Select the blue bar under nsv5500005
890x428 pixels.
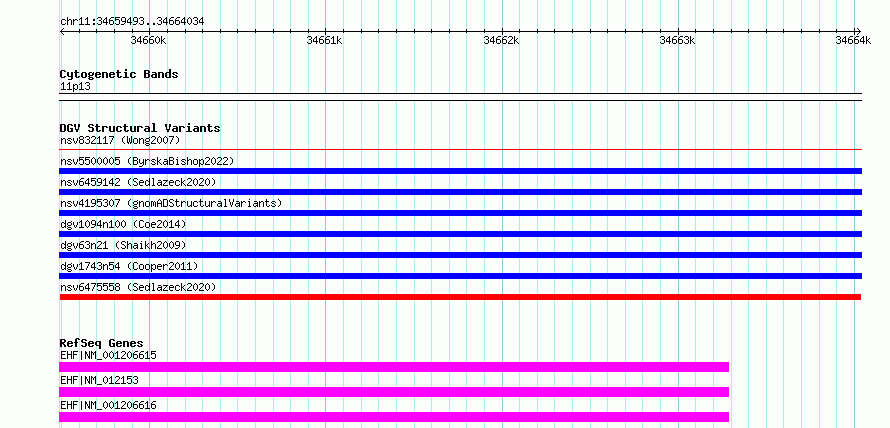pyautogui.click(x=461, y=171)
